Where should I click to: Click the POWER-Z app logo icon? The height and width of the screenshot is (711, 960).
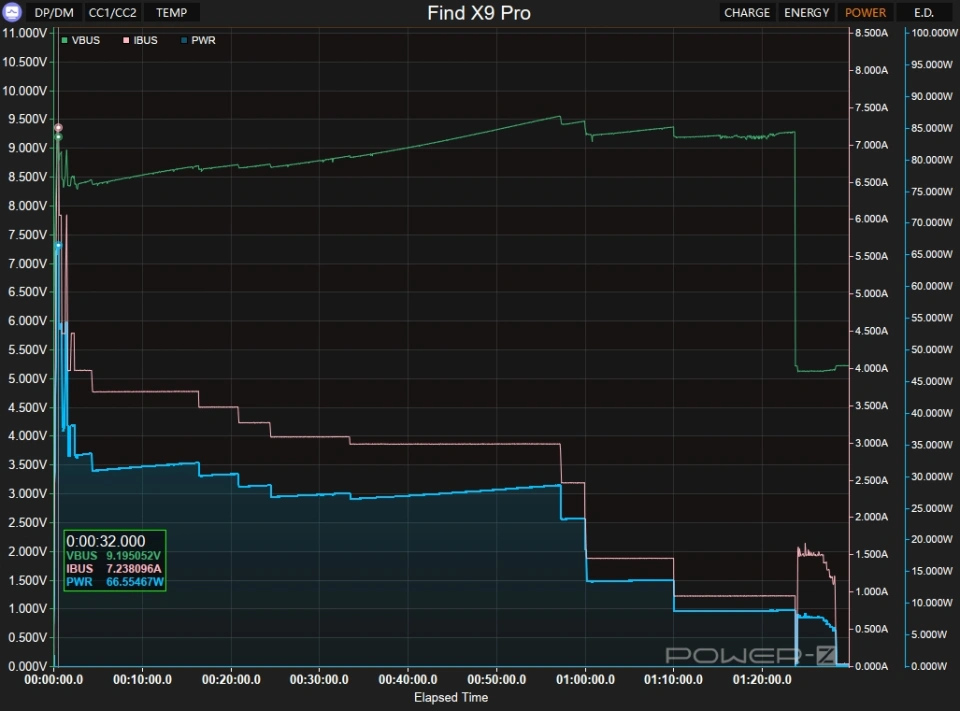[14, 13]
